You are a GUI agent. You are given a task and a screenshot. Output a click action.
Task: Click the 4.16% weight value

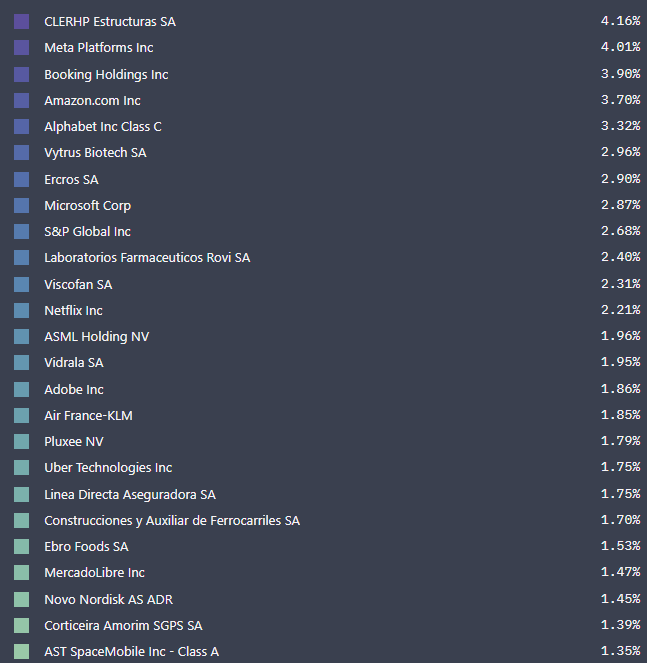620,21
